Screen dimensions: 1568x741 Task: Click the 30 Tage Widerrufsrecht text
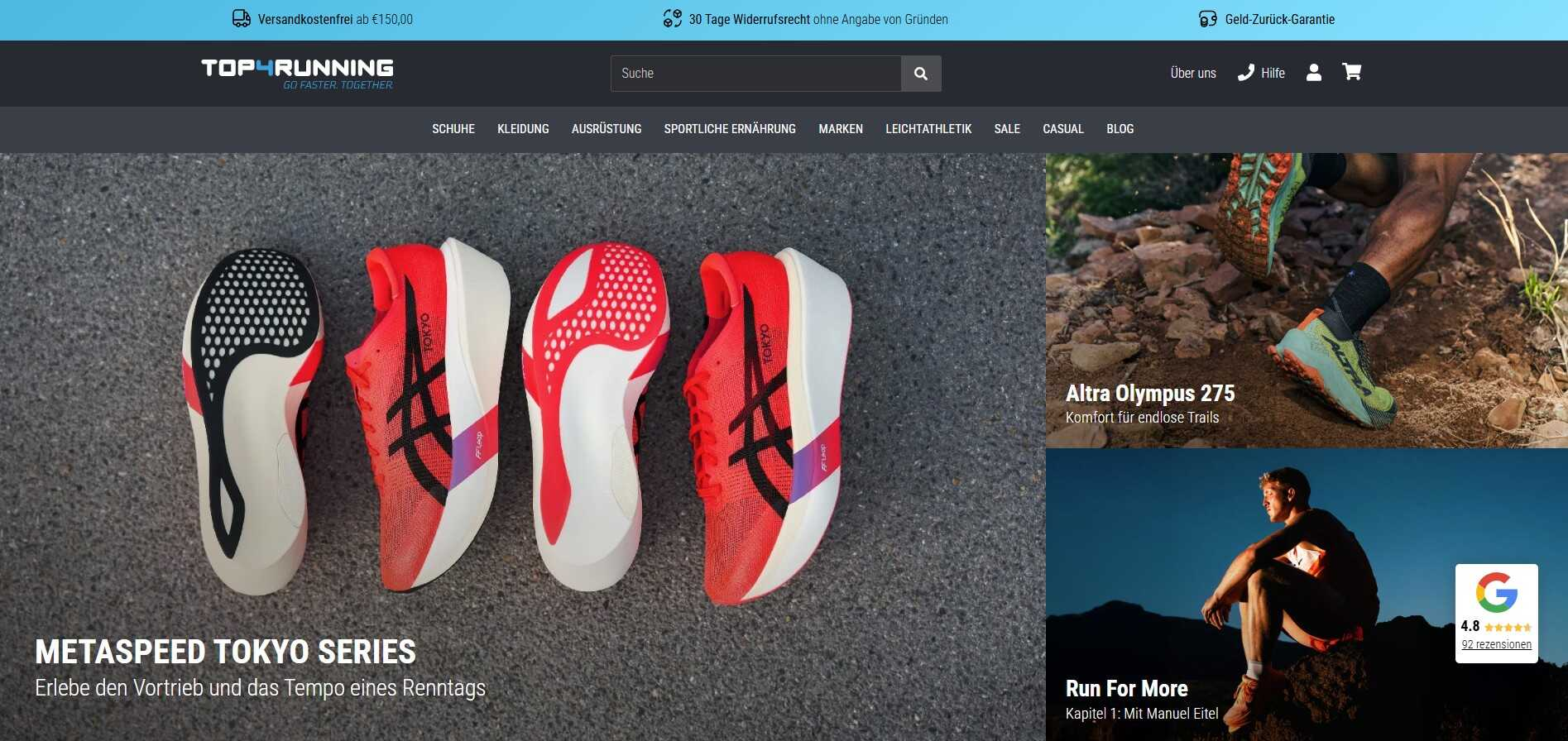pos(750,19)
